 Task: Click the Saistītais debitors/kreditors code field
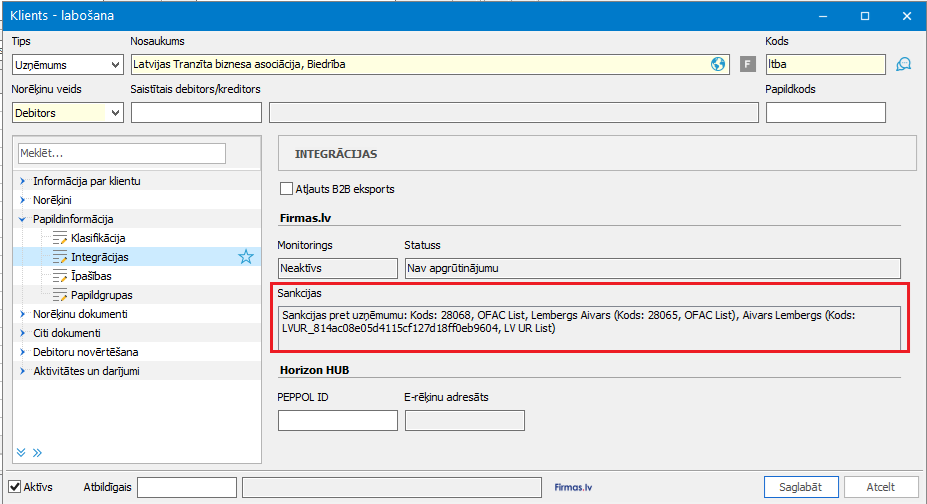click(x=196, y=112)
